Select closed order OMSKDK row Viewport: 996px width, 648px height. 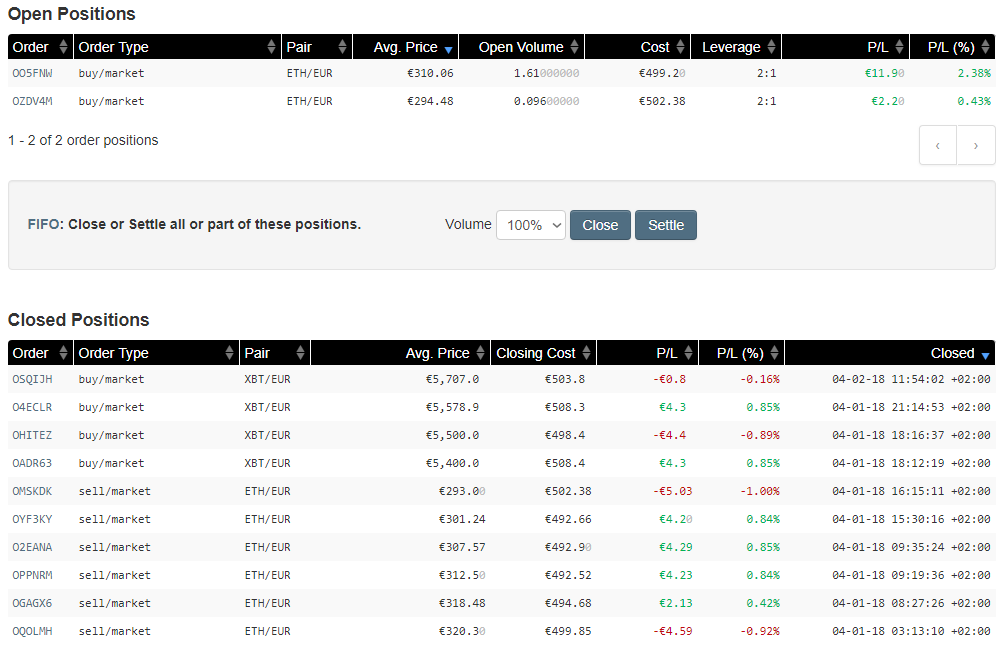click(502, 491)
